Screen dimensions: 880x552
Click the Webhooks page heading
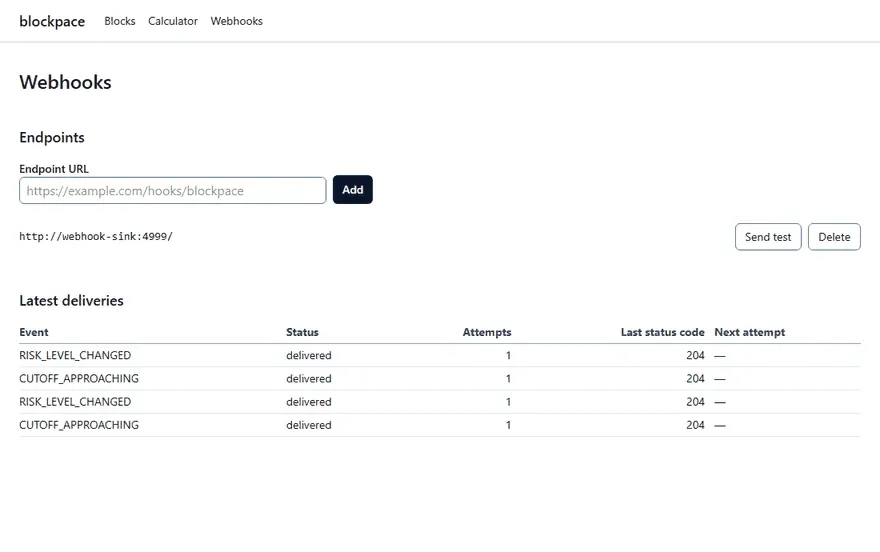tap(65, 82)
